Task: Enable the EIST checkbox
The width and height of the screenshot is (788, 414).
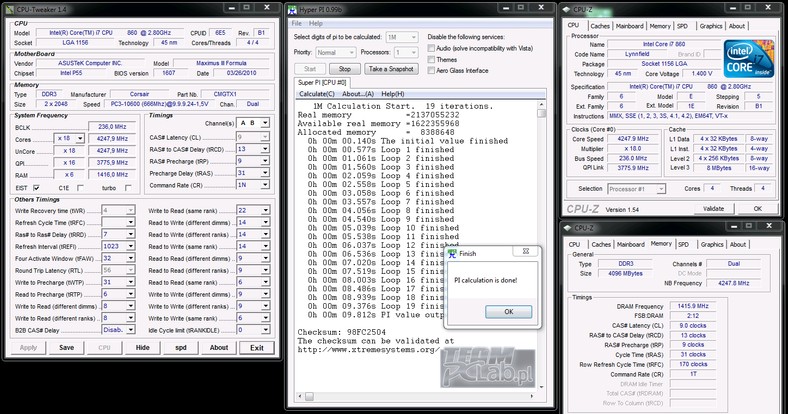Action: click(x=38, y=187)
